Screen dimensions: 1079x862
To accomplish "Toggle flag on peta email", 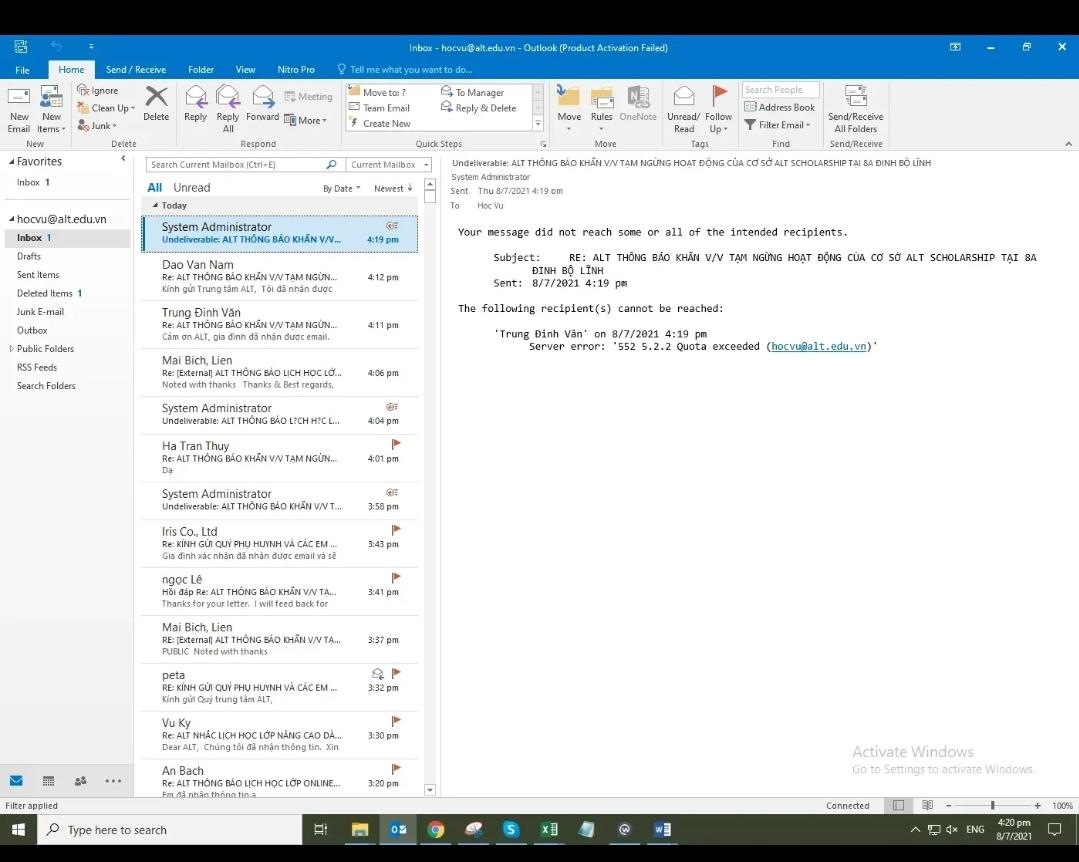I will click(x=396, y=674).
